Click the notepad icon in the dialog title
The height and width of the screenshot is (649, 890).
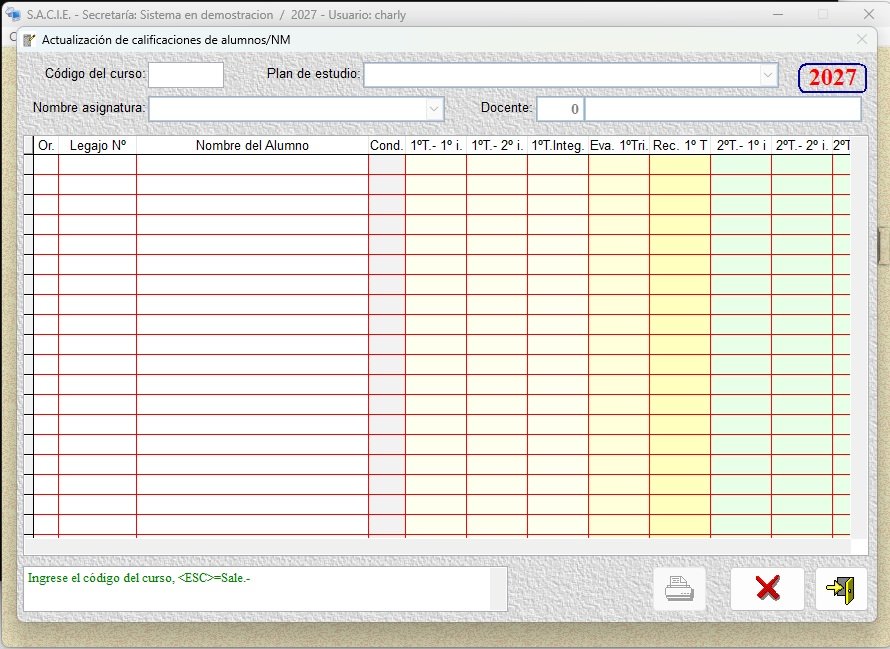[29, 40]
